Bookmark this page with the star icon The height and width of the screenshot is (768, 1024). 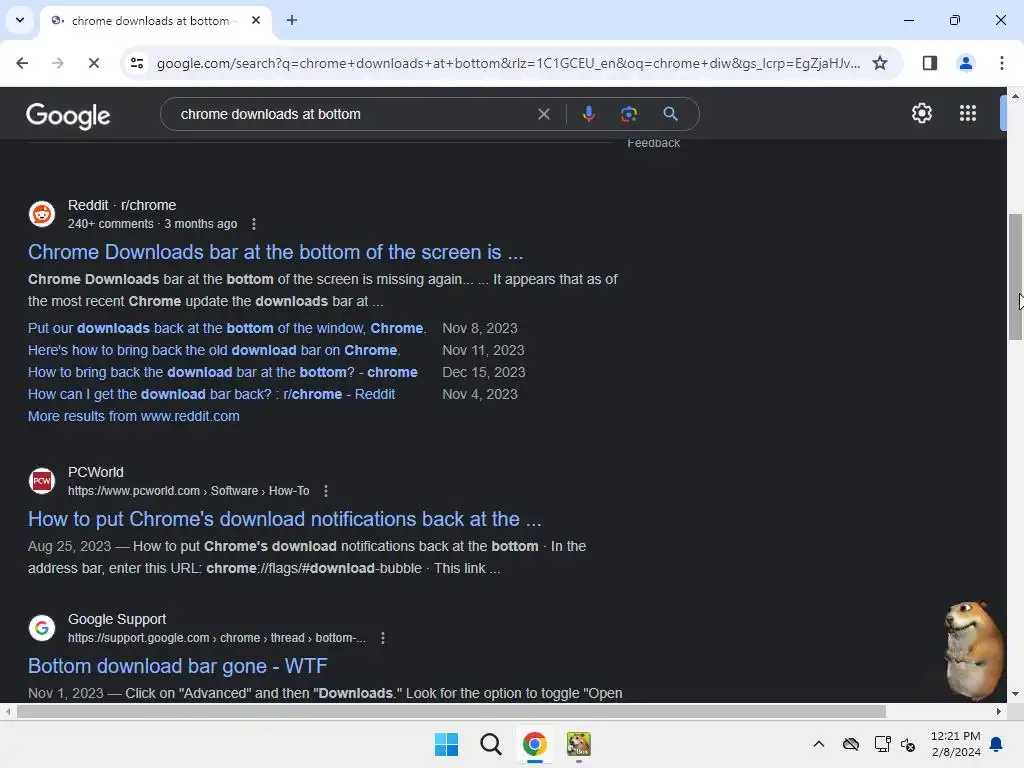[880, 63]
